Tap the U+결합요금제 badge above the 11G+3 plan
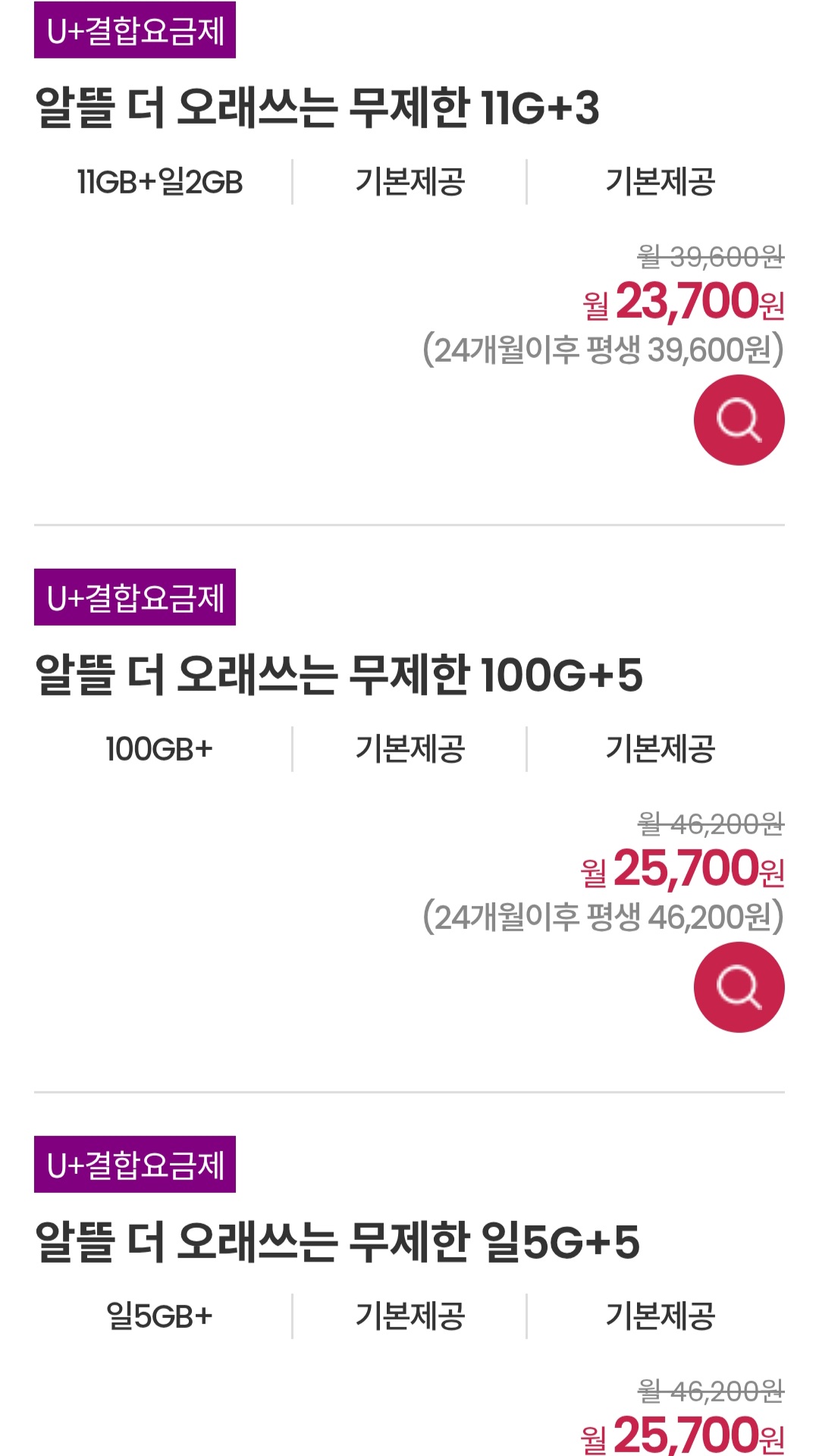This screenshot has height=1456, width=819. (x=135, y=30)
